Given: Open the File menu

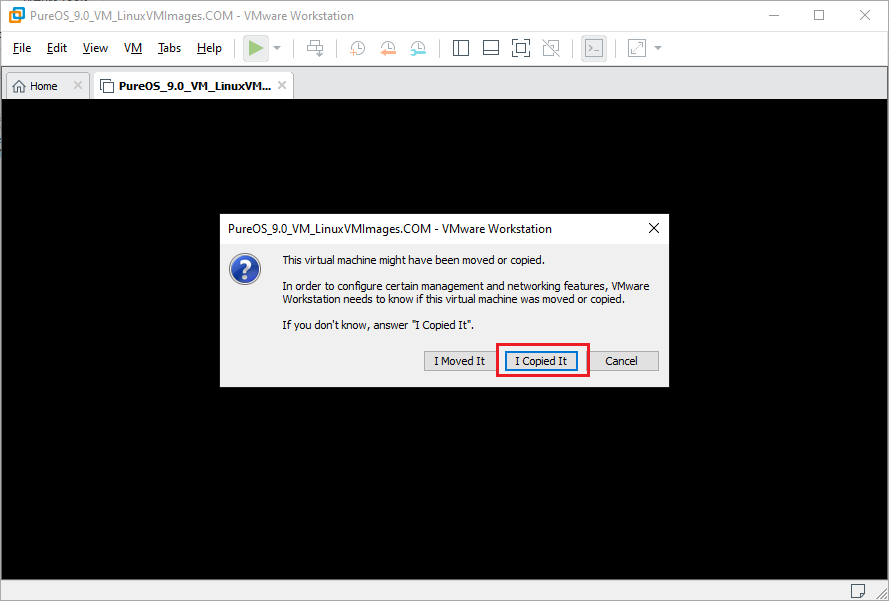Looking at the screenshot, I should (22, 48).
